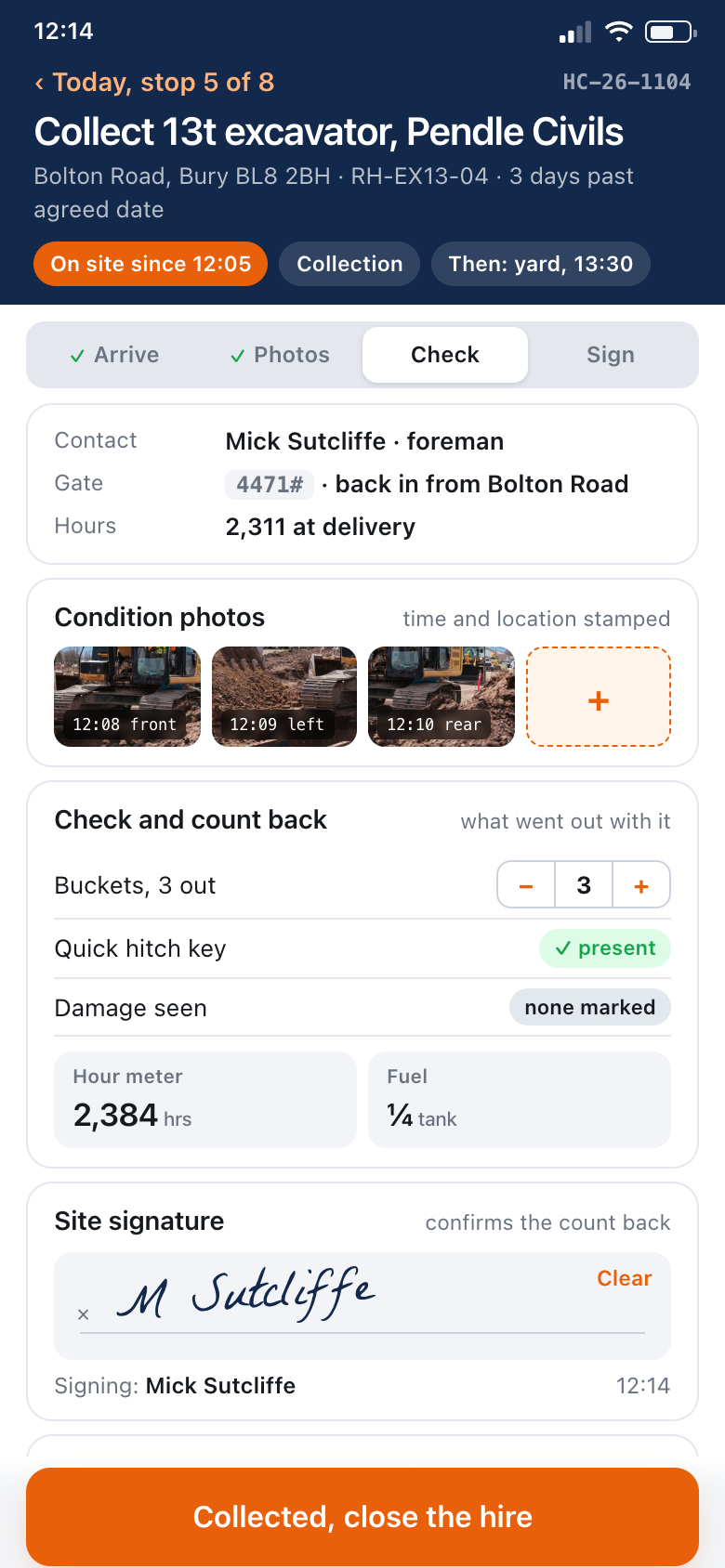
Task: Tap Collected, close the hire button
Action: (x=362, y=1517)
